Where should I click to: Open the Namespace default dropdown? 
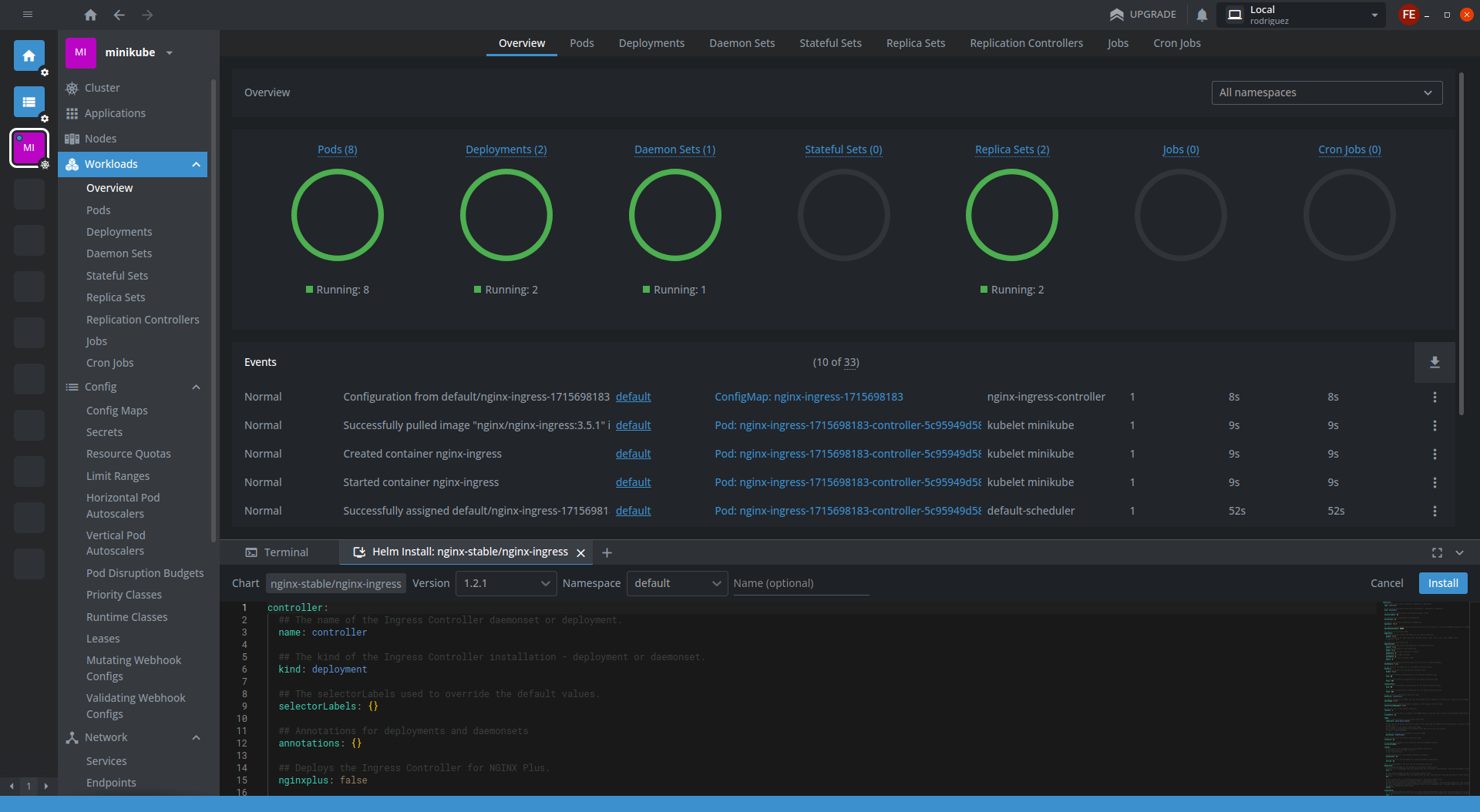pos(677,583)
